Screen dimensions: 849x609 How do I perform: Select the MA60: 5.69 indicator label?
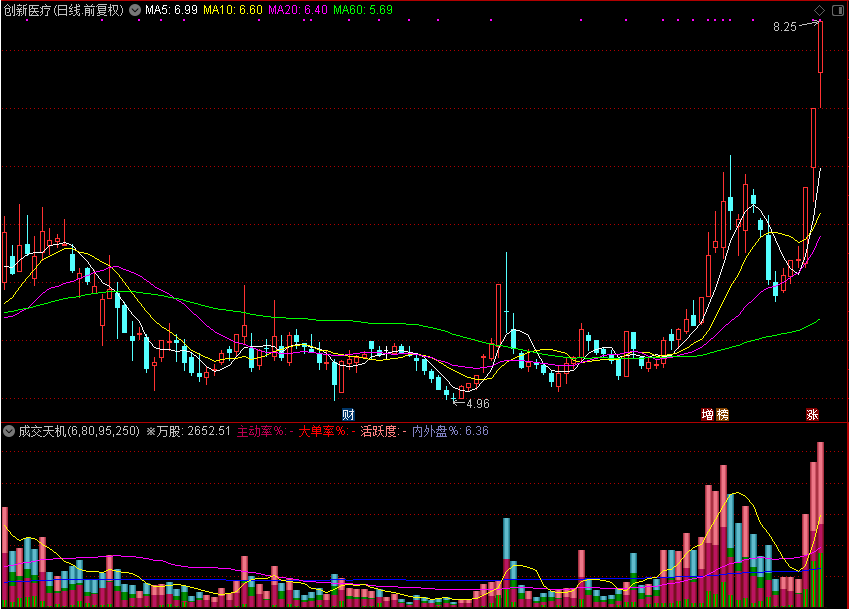point(363,10)
